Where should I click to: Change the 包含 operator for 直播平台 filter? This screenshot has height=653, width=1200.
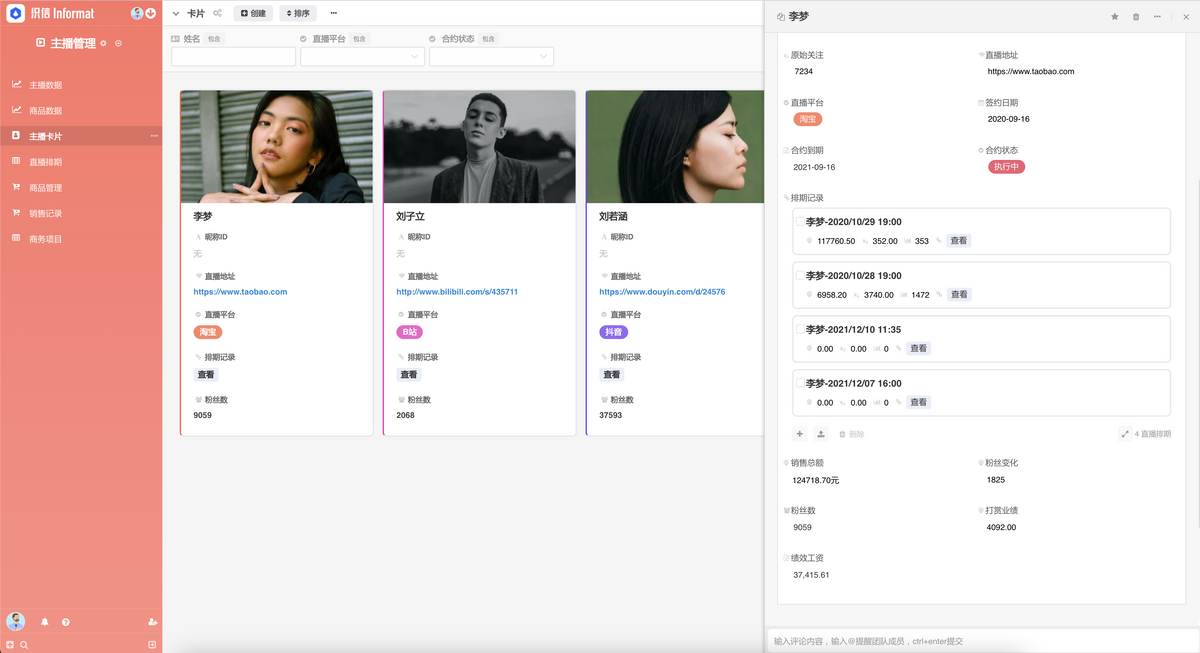359,39
